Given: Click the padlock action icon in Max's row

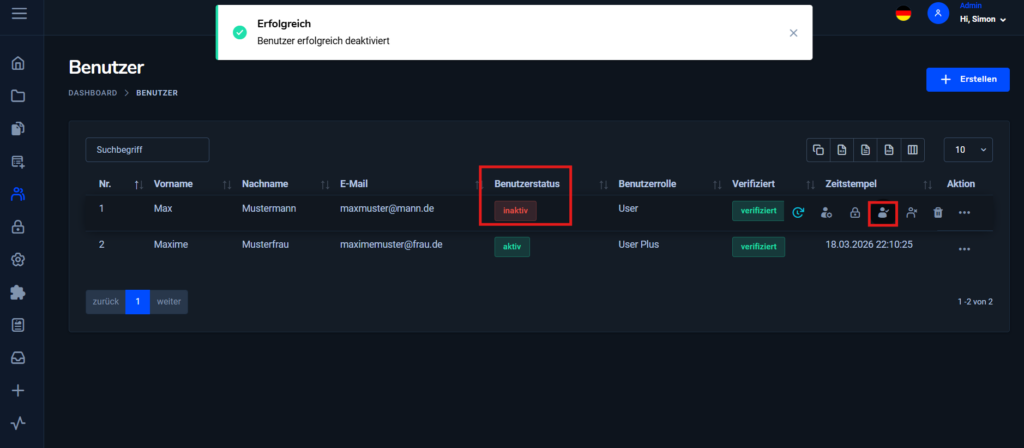Looking at the screenshot, I should point(854,212).
